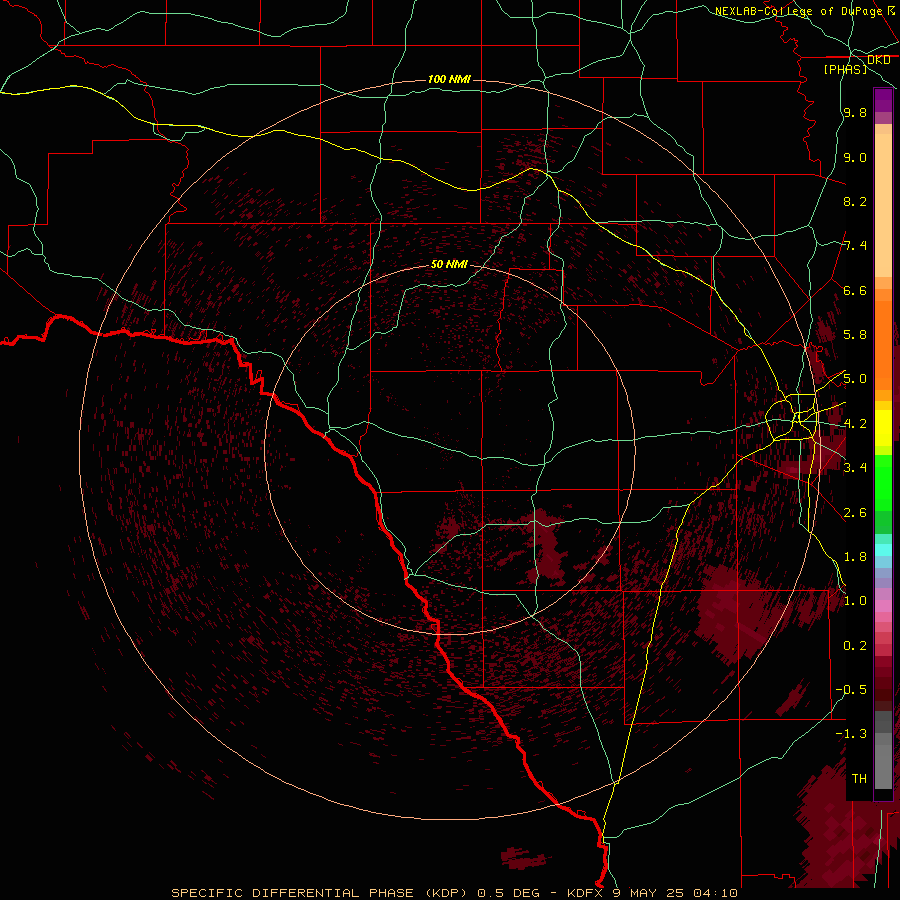
Task: Click the SPECIFIC DIFFERENTIAL PHASE title text
Action: click(292, 893)
